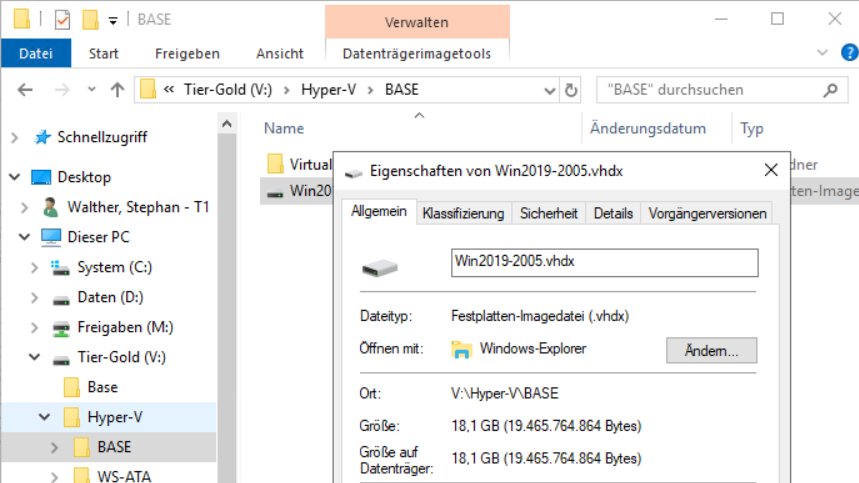Open the Vorgängerversionen tab
This screenshot has width=859, height=483.
pos(707,213)
